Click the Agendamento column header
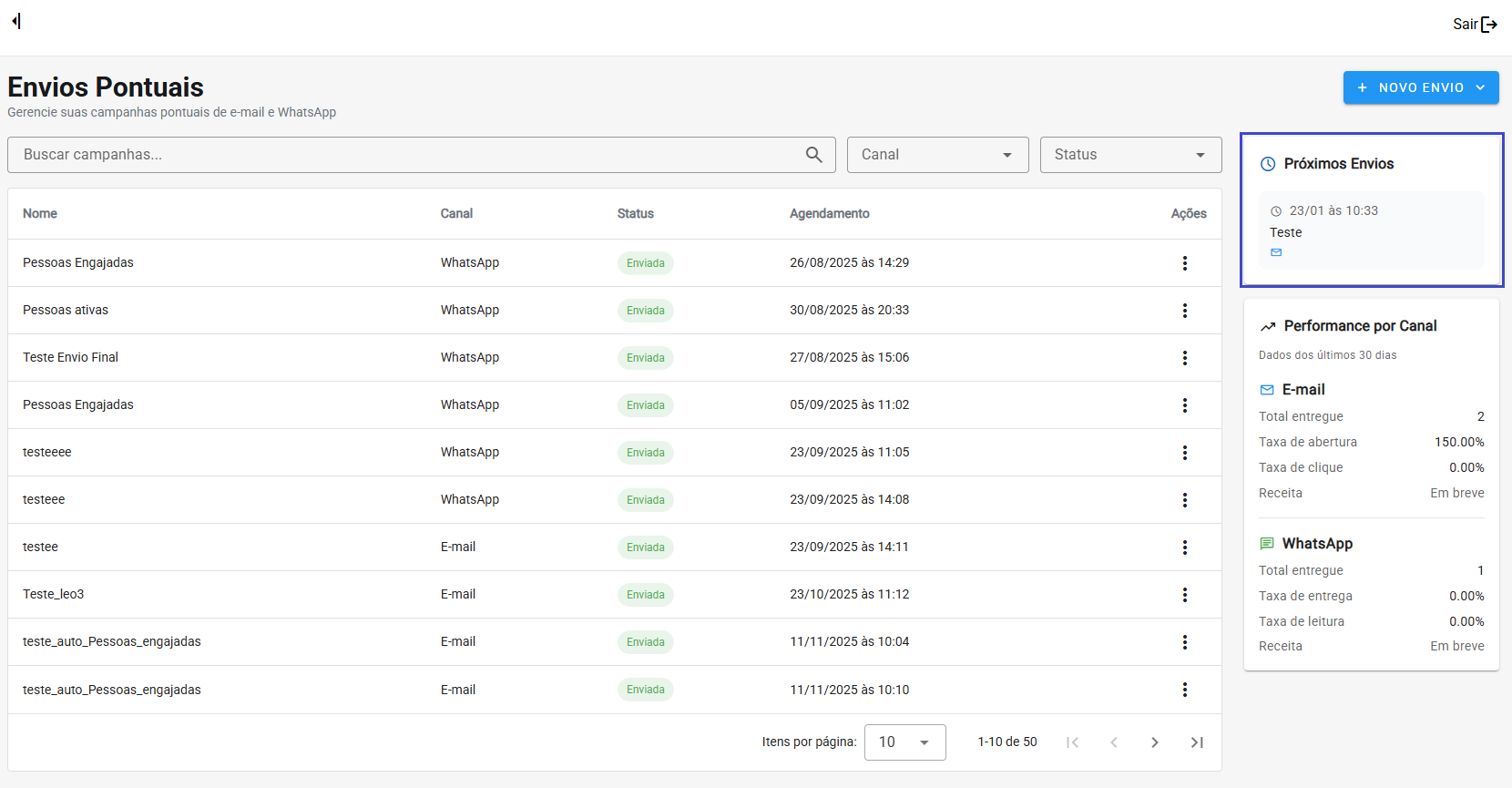 click(829, 214)
